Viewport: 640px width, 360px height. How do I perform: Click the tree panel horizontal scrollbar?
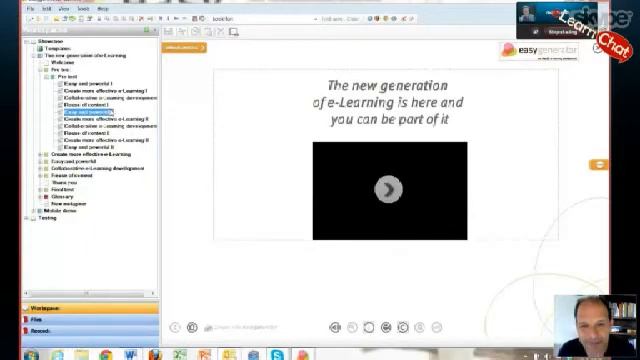click(x=87, y=293)
